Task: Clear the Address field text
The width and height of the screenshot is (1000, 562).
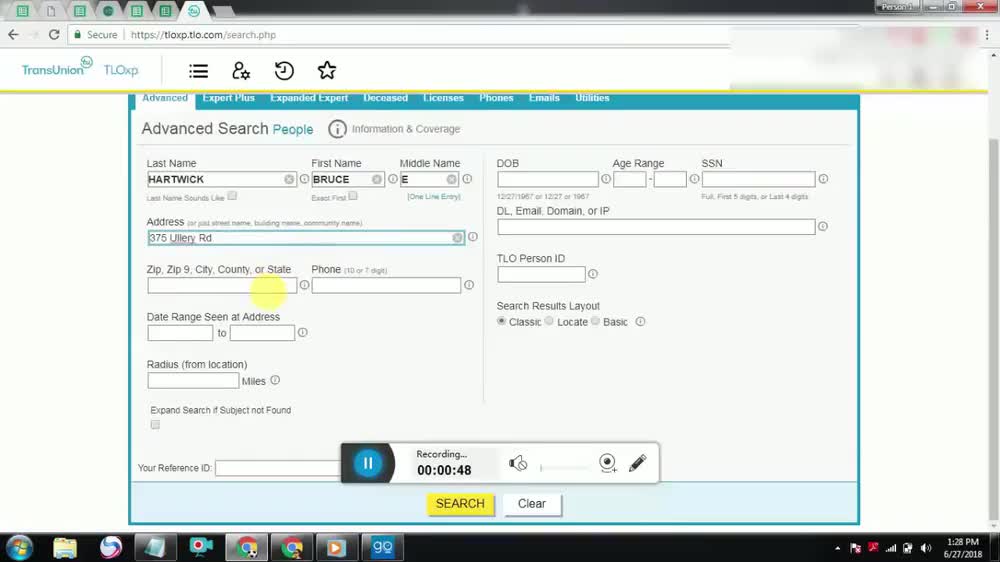Action: [x=457, y=238]
